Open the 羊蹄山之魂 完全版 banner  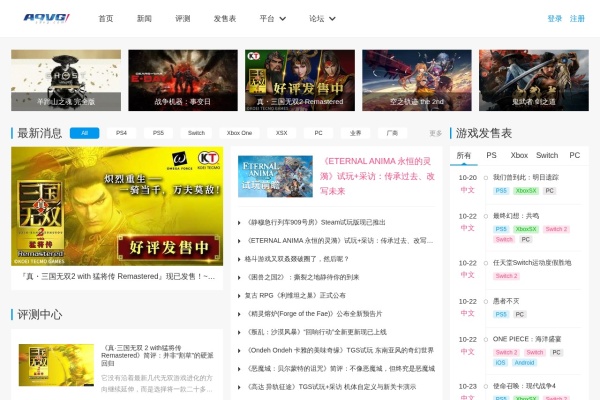click(66, 80)
